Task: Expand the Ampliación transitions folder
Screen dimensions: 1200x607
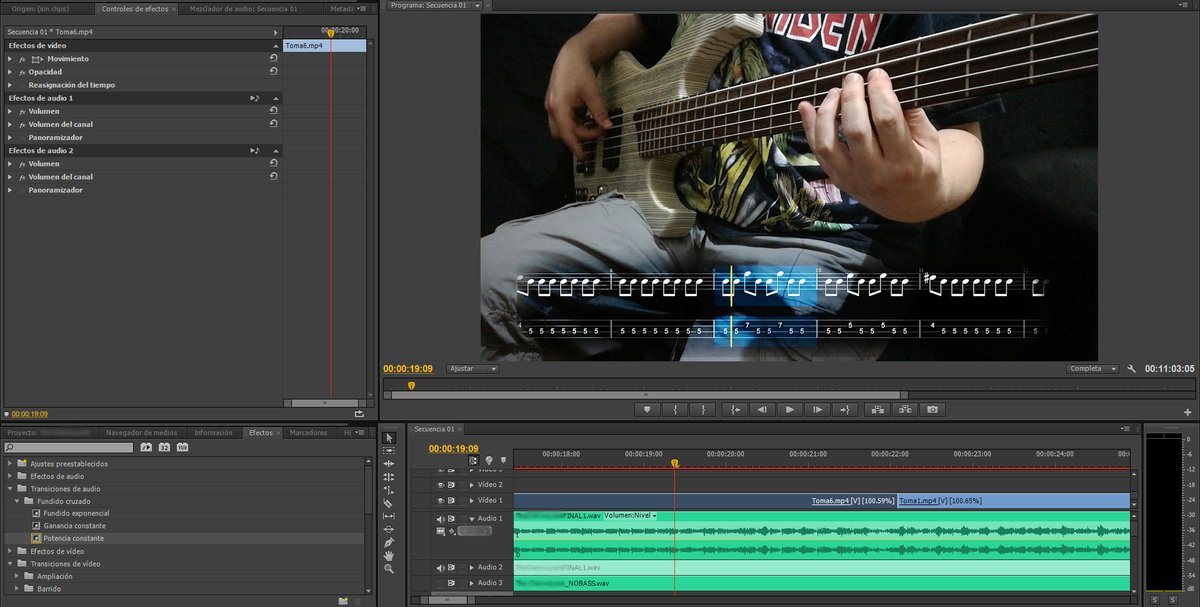Action: 16,576
